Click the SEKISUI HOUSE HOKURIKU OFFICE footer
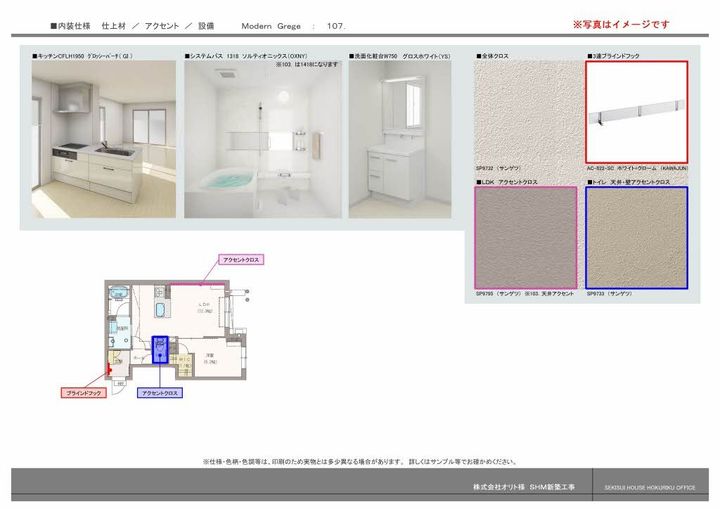This screenshot has height=509, width=720. click(x=649, y=488)
